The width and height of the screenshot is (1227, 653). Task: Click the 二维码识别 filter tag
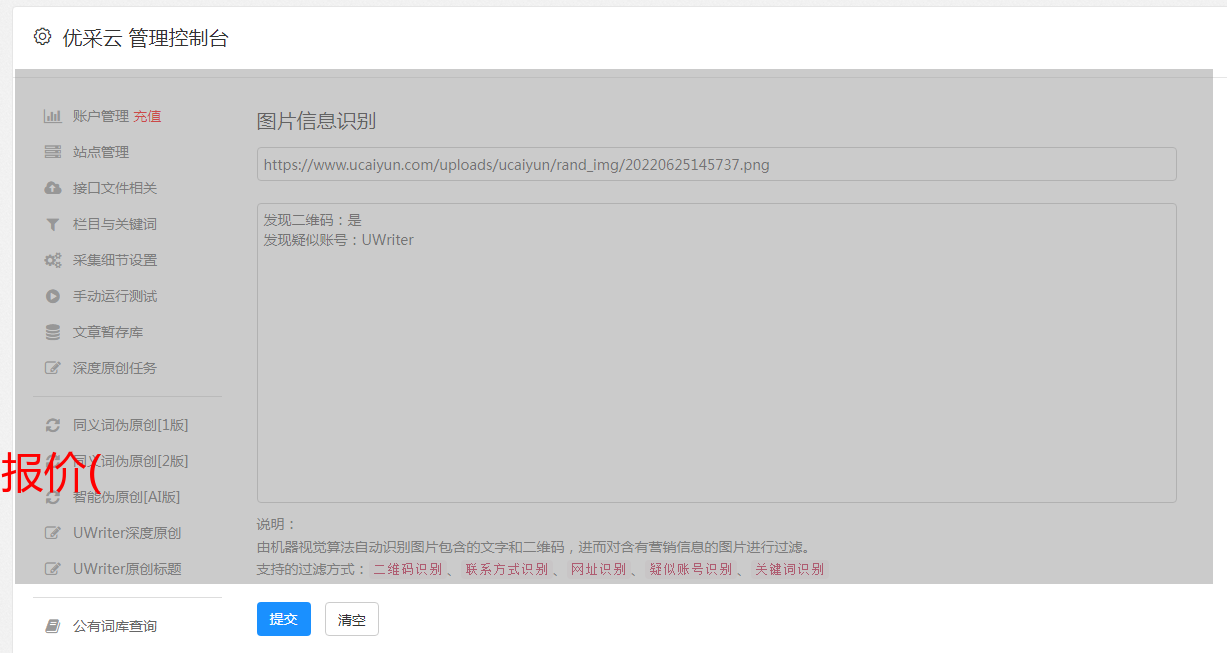[x=407, y=569]
